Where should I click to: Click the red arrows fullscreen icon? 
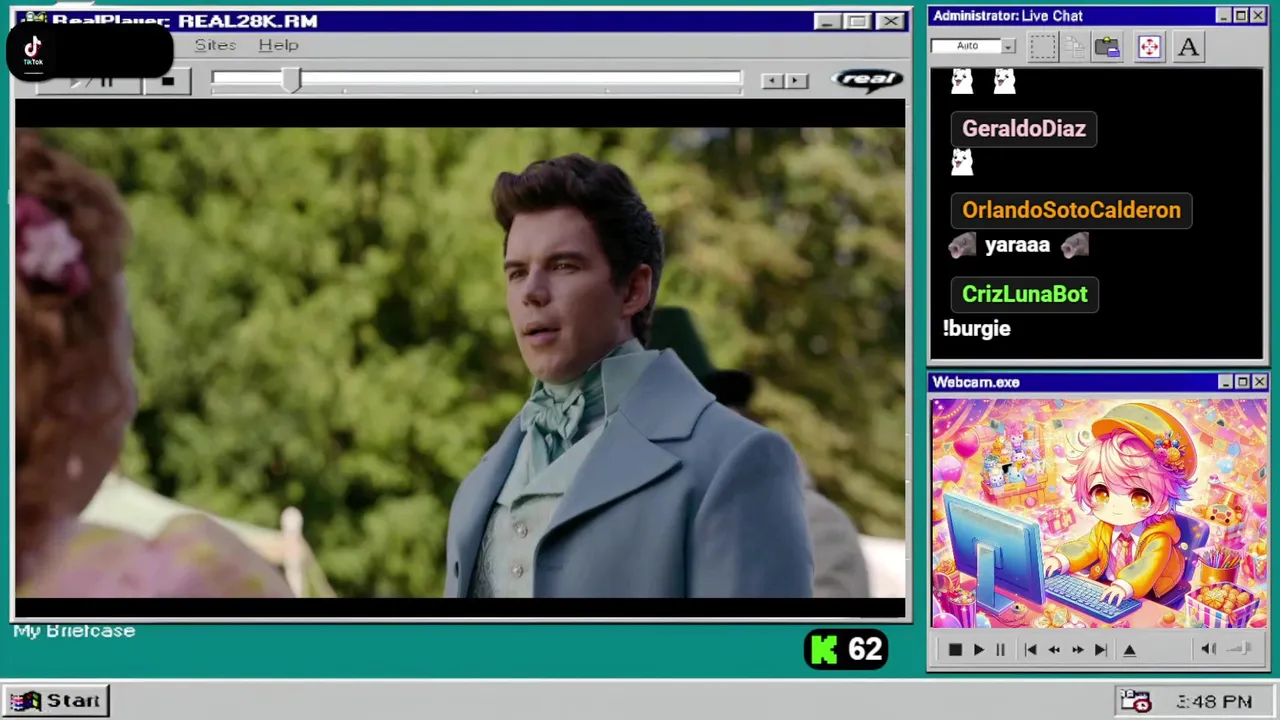tap(1149, 47)
